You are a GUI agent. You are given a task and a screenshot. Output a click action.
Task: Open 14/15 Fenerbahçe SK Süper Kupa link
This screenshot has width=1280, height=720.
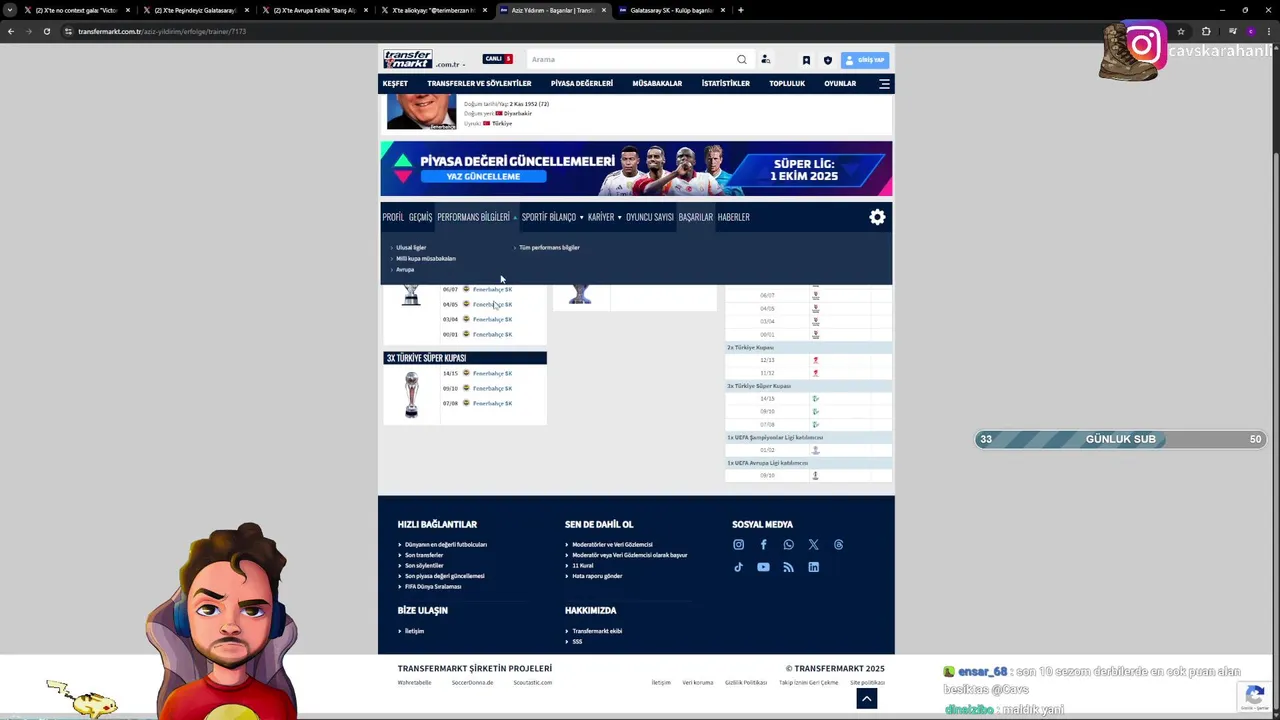pos(492,373)
